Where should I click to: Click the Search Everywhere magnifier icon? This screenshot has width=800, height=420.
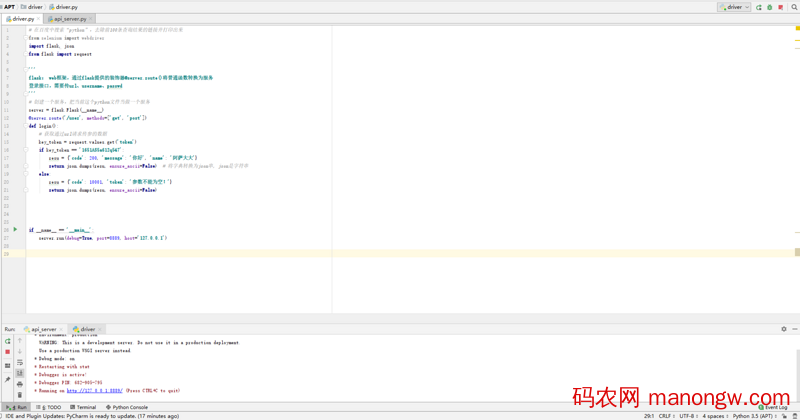794,7
